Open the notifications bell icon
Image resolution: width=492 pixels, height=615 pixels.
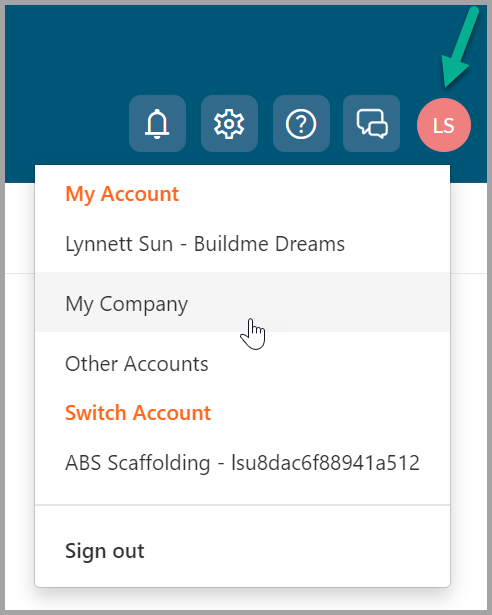point(157,124)
